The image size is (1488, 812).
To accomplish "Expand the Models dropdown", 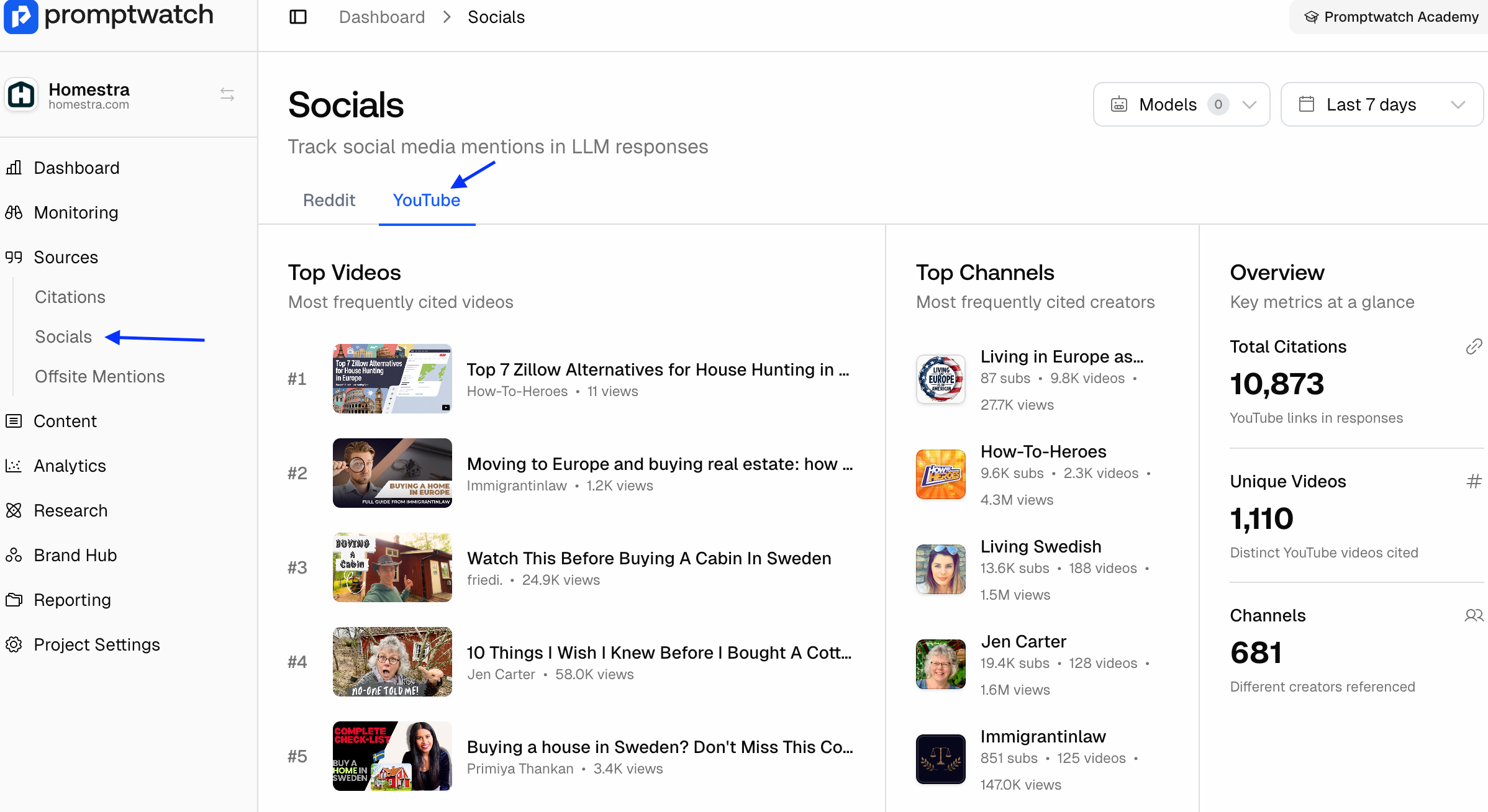I will (1181, 104).
